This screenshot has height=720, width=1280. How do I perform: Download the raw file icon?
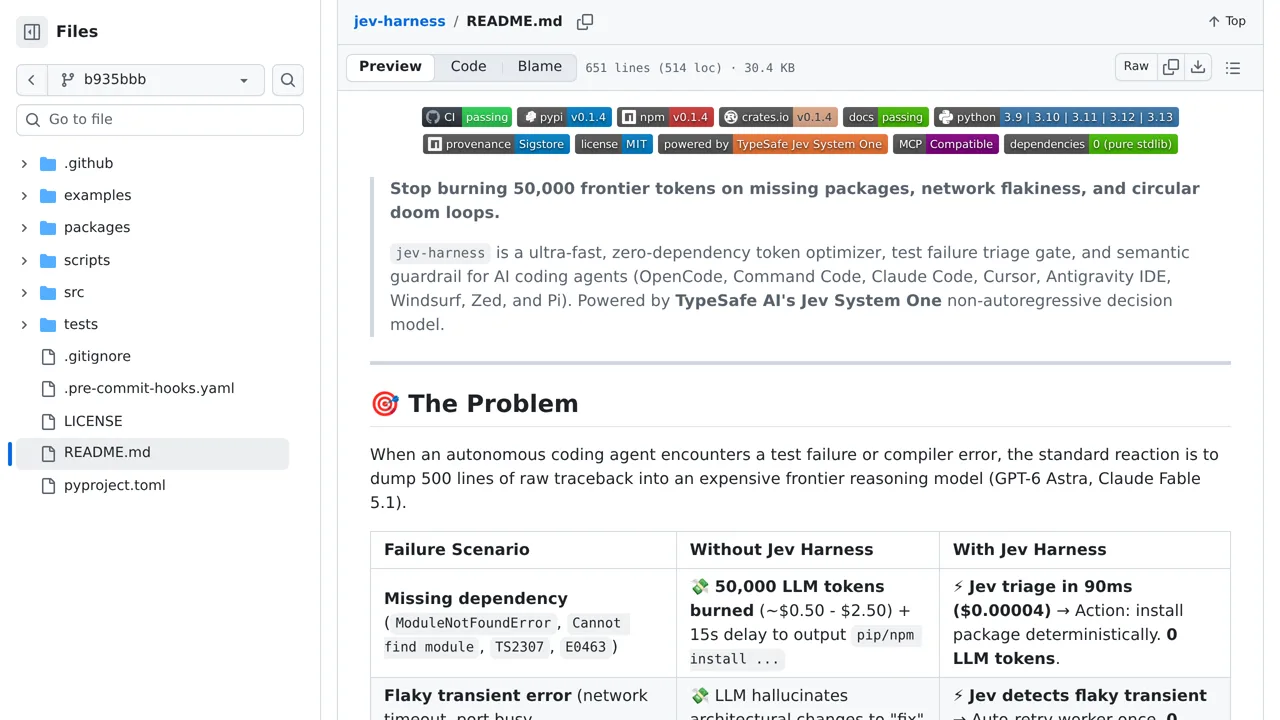tap(1198, 67)
